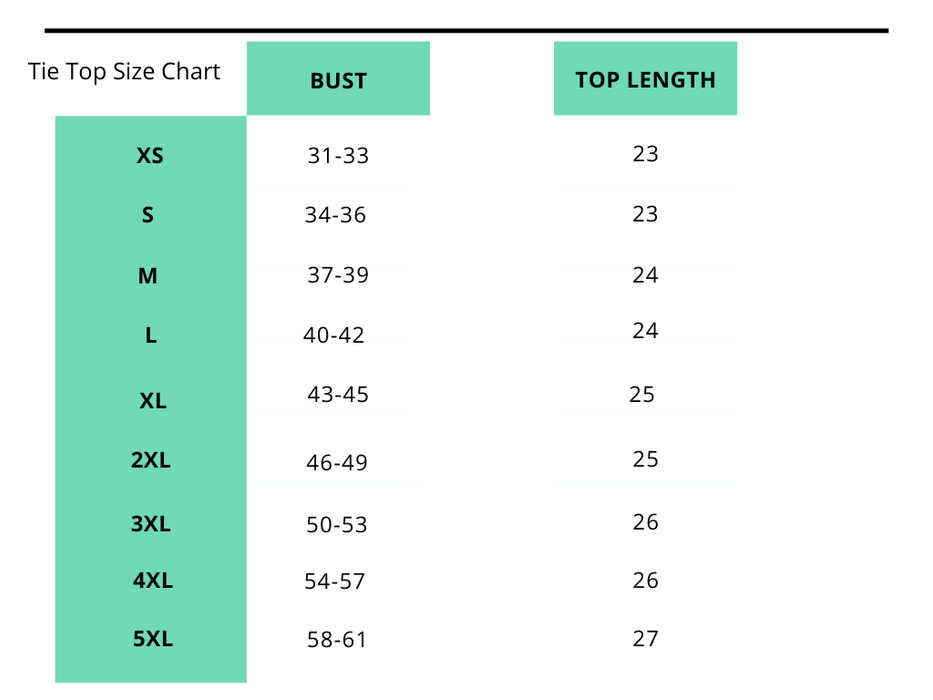Screen dimensions: 933x700
Task: Select the XL size row label
Action: (152, 401)
